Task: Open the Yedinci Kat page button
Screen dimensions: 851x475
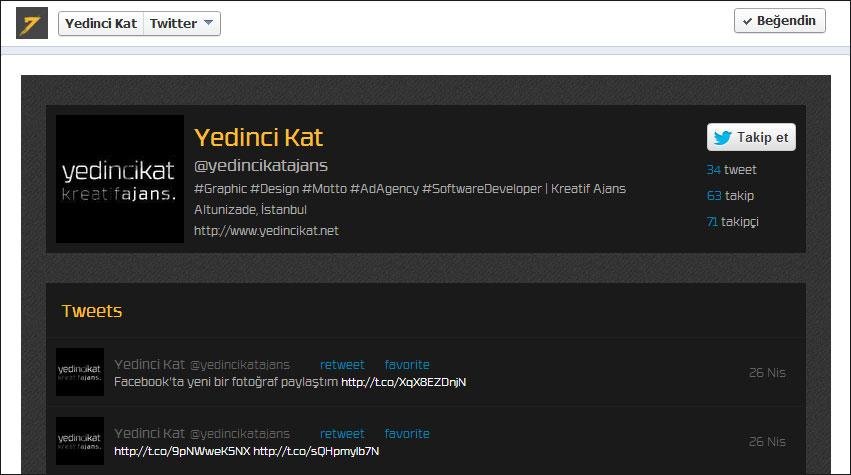Action: [101, 24]
